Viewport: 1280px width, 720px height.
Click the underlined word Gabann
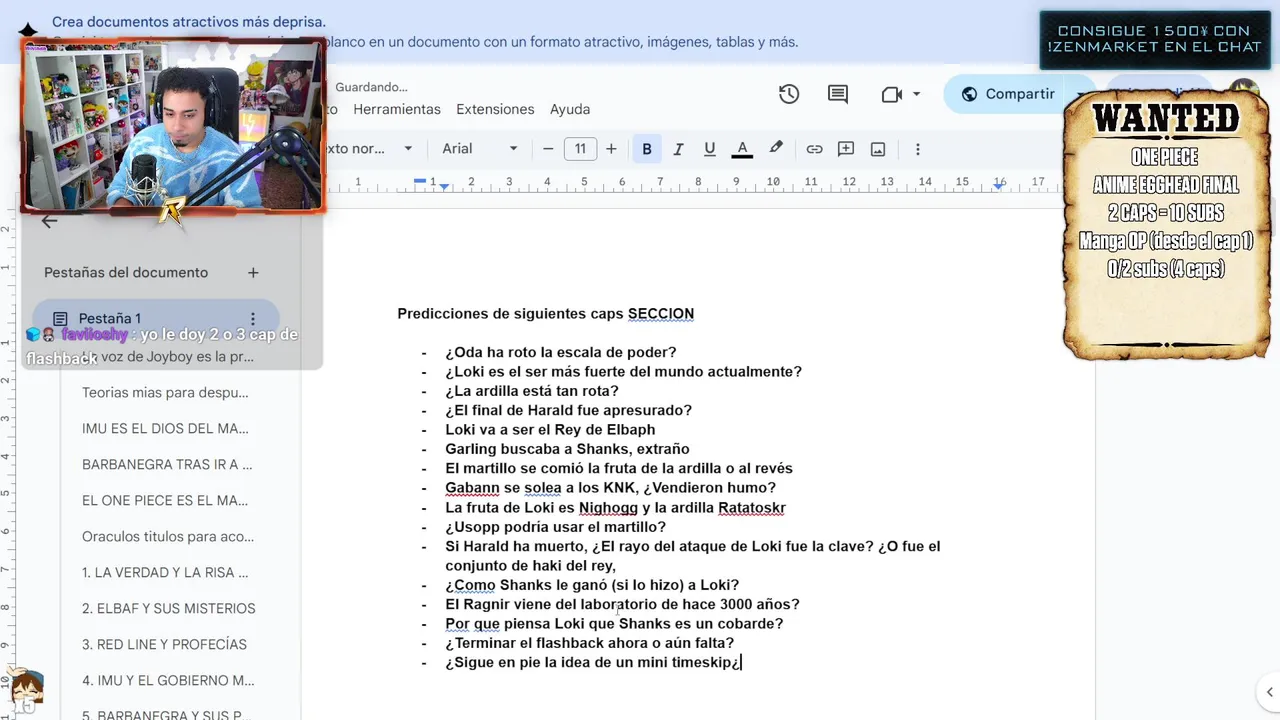[x=472, y=488]
